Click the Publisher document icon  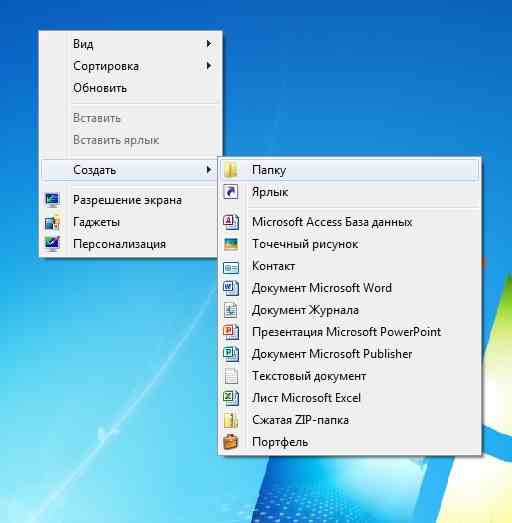(231, 354)
